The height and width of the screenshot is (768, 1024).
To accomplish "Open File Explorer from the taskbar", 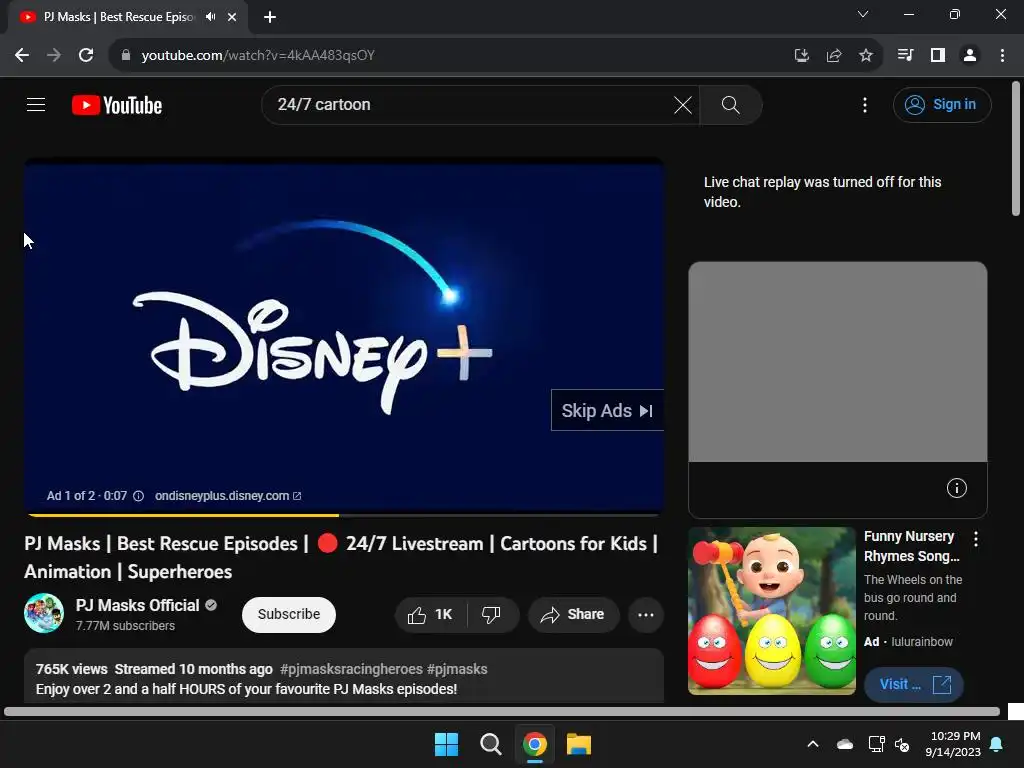I will pyautogui.click(x=579, y=744).
